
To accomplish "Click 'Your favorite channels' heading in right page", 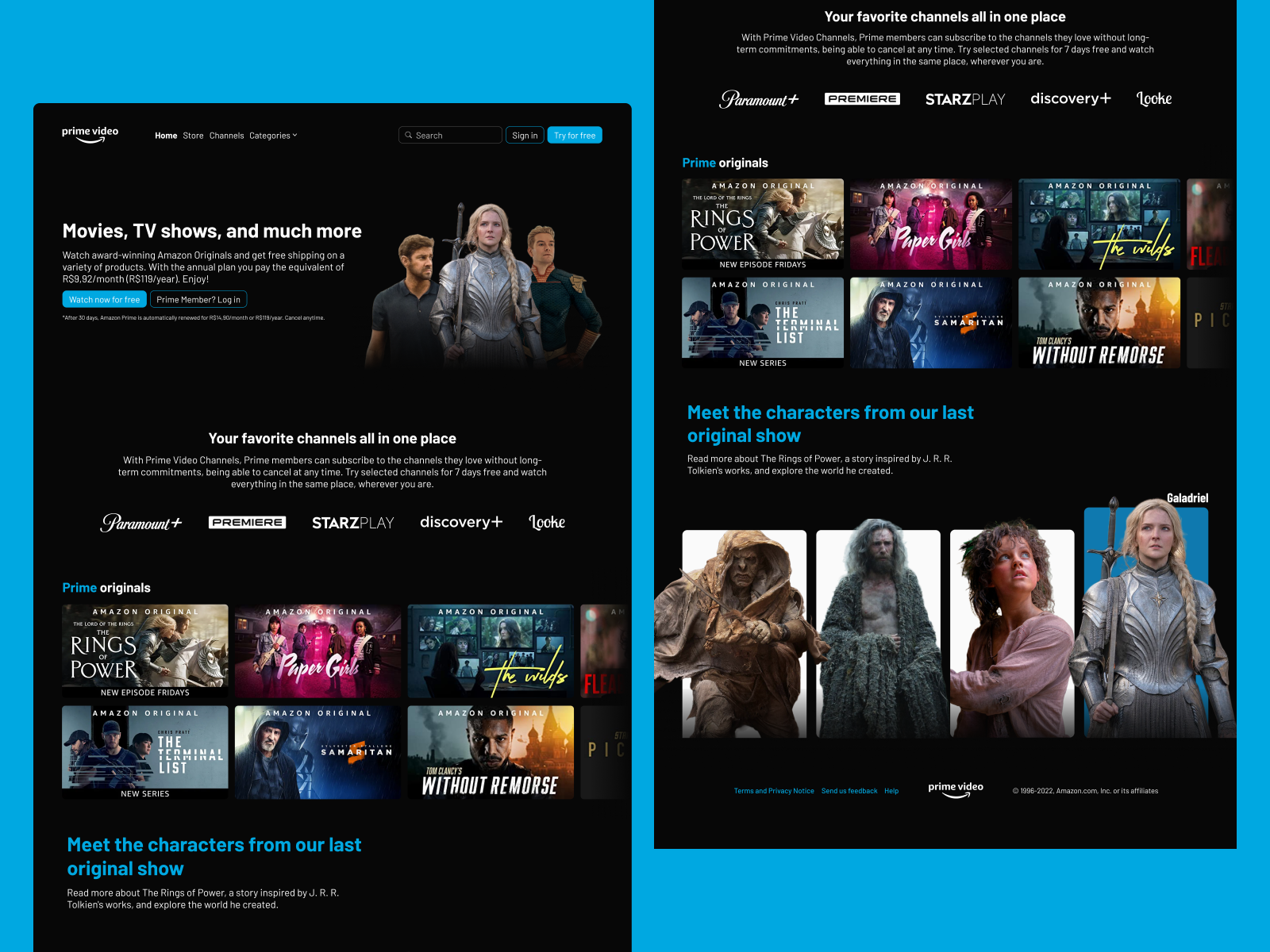I will tap(945, 17).
